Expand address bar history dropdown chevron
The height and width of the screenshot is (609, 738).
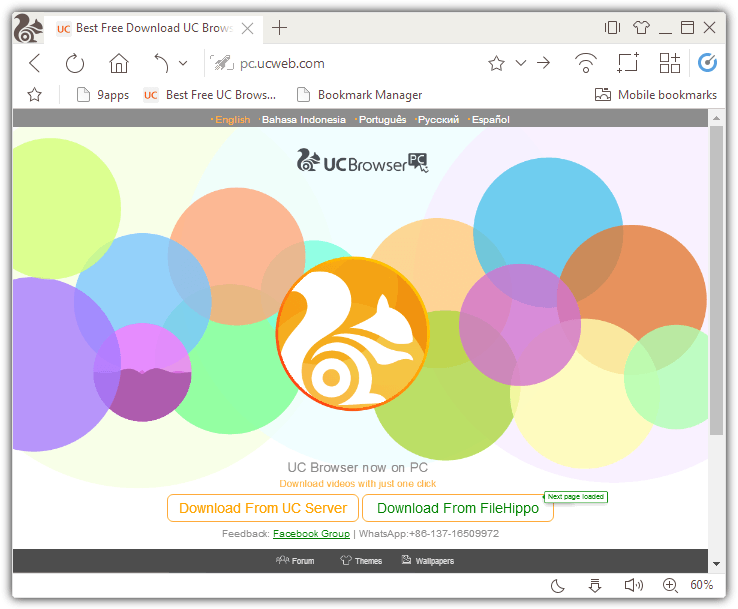pyautogui.click(x=521, y=63)
